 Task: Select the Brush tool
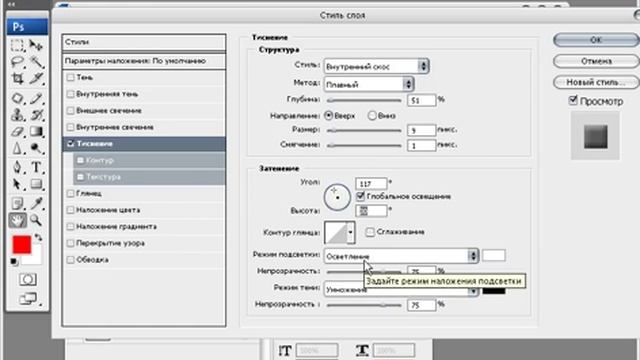[x=36, y=98]
